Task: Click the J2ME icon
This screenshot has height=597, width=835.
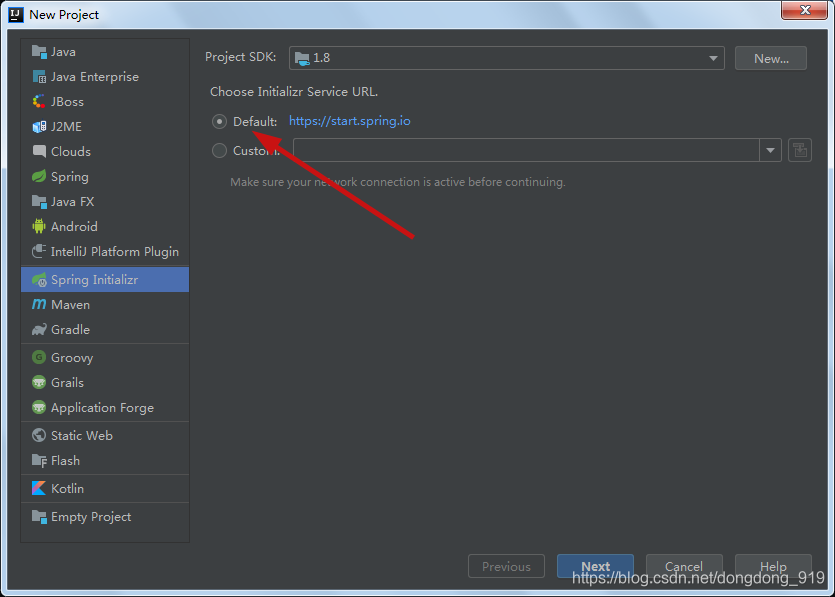Action: pos(39,126)
